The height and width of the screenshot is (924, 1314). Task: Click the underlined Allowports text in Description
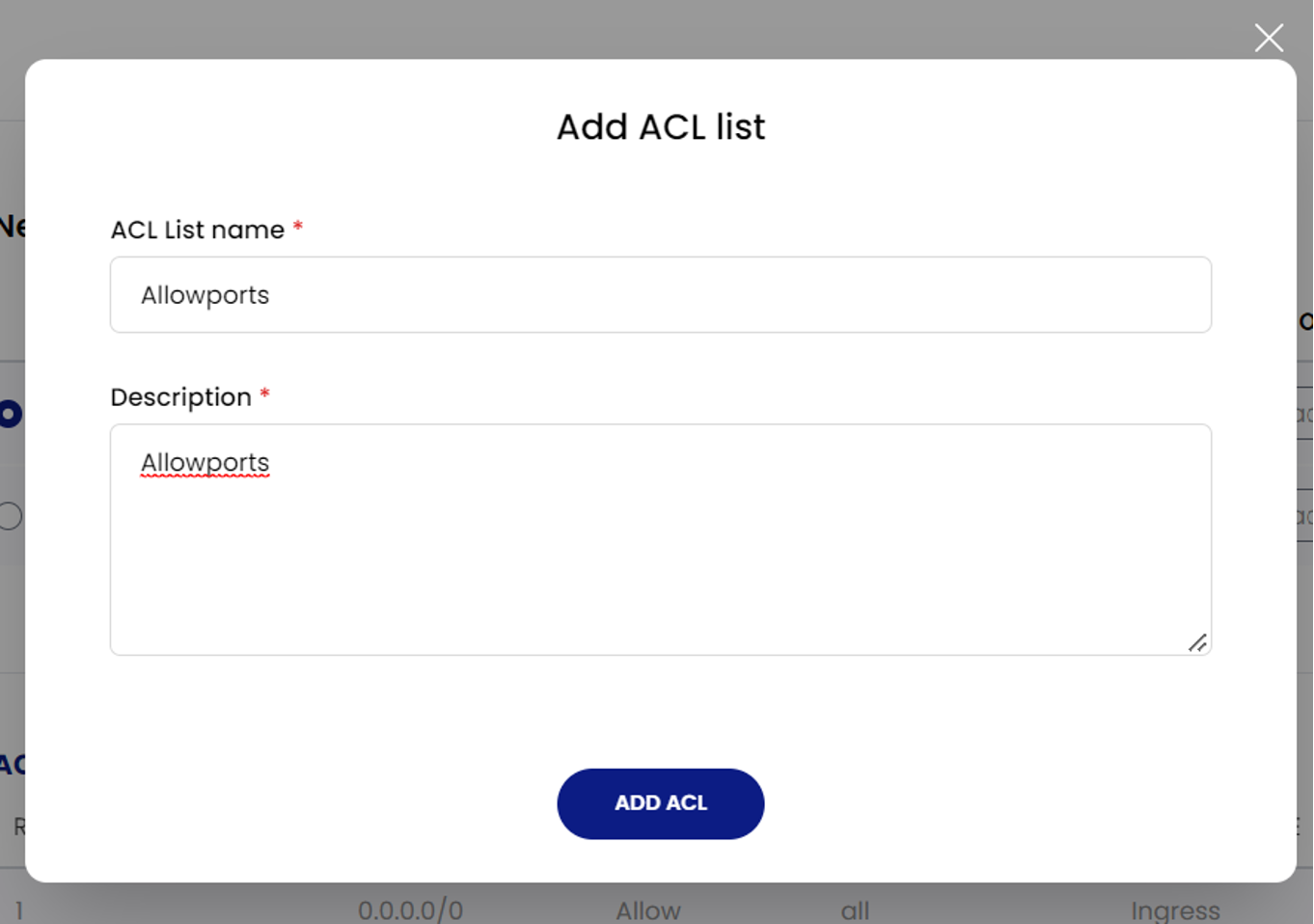pos(205,462)
